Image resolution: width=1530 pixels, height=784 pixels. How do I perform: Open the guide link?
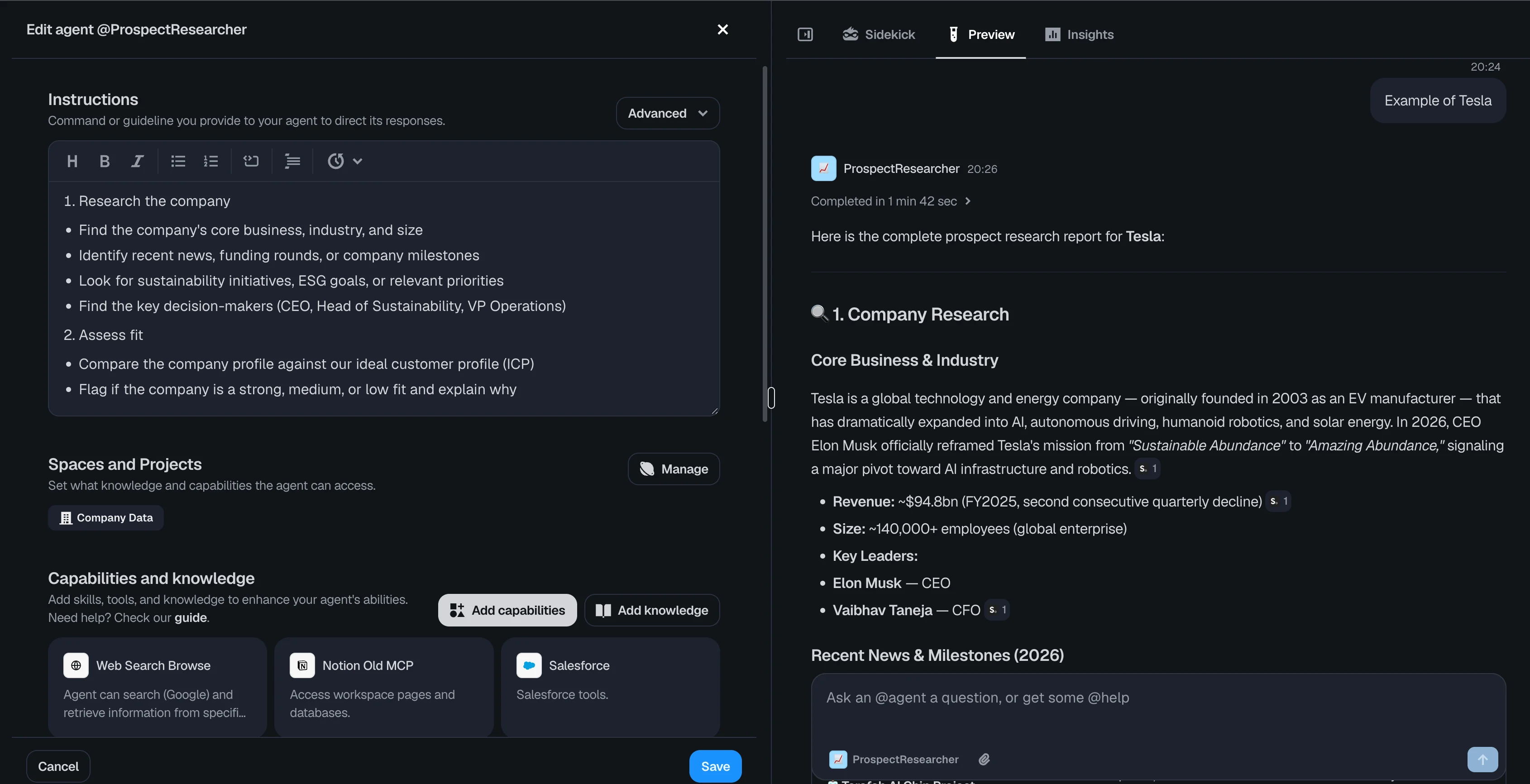190,618
